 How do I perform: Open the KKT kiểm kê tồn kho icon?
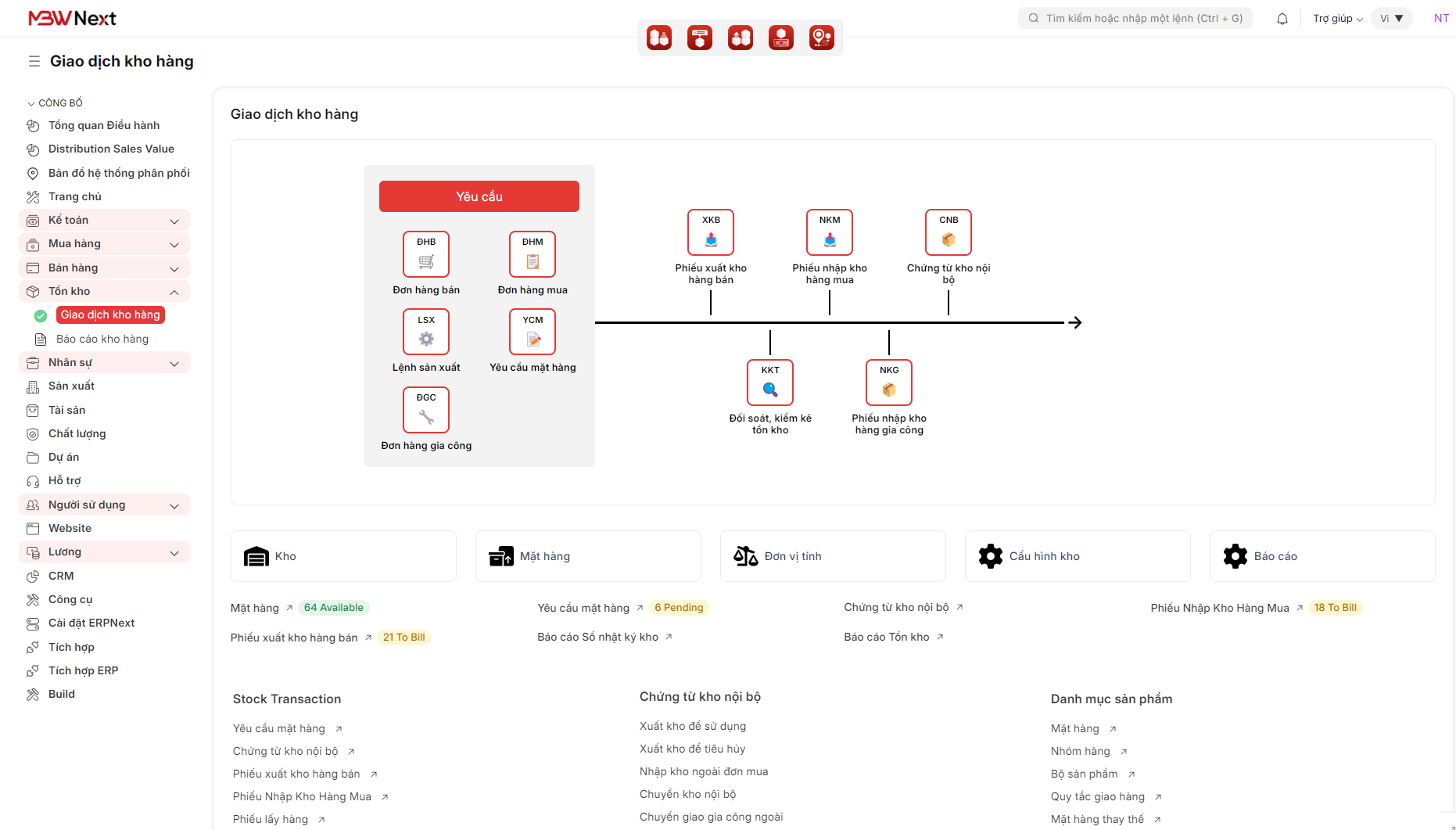[x=770, y=383]
